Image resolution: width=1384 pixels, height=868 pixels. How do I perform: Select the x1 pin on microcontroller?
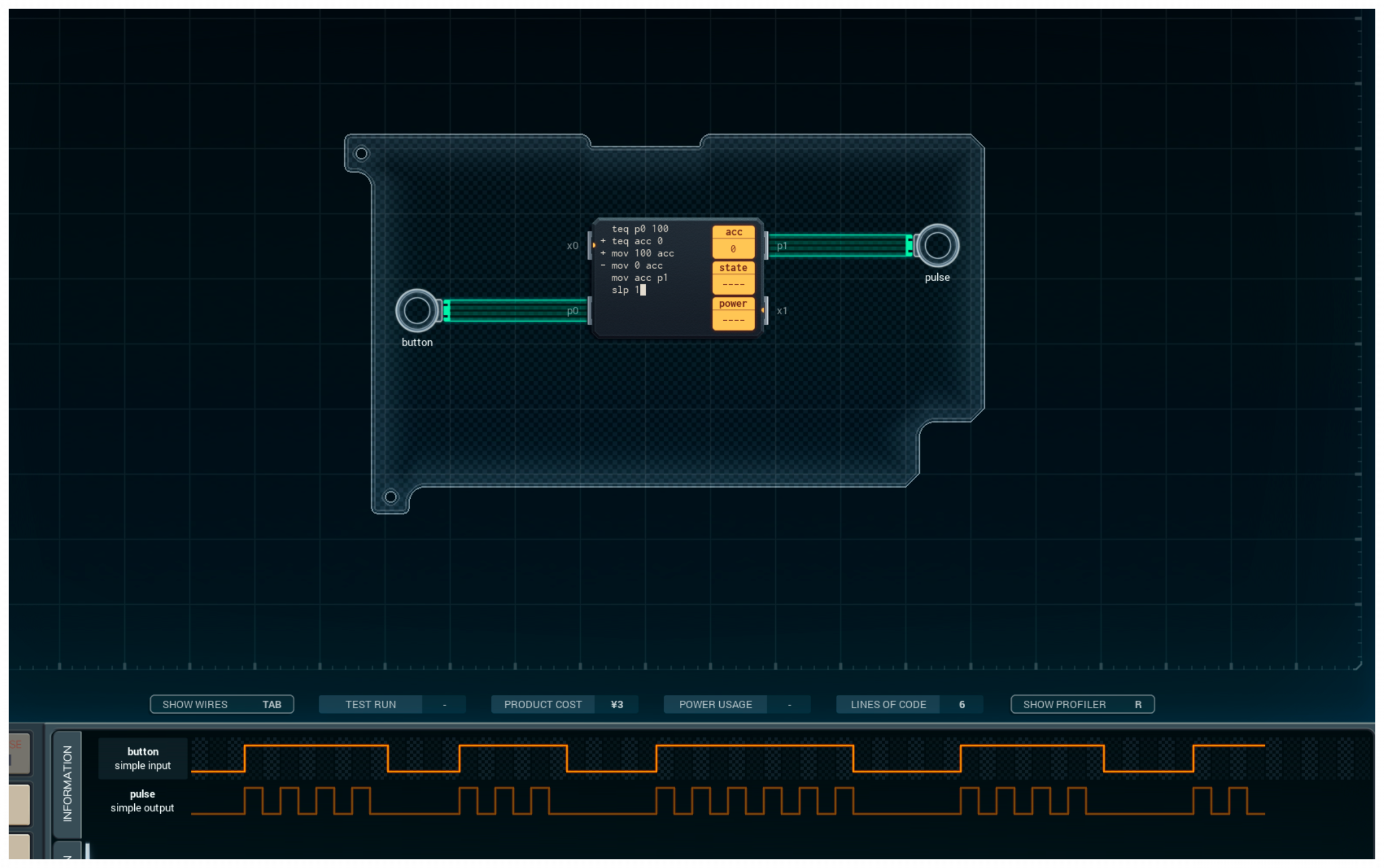click(x=765, y=311)
